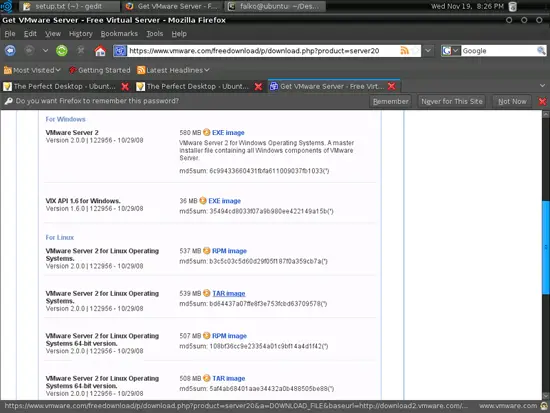Dismiss the password notification bar
This screenshot has width=550, height=413.
(542, 101)
